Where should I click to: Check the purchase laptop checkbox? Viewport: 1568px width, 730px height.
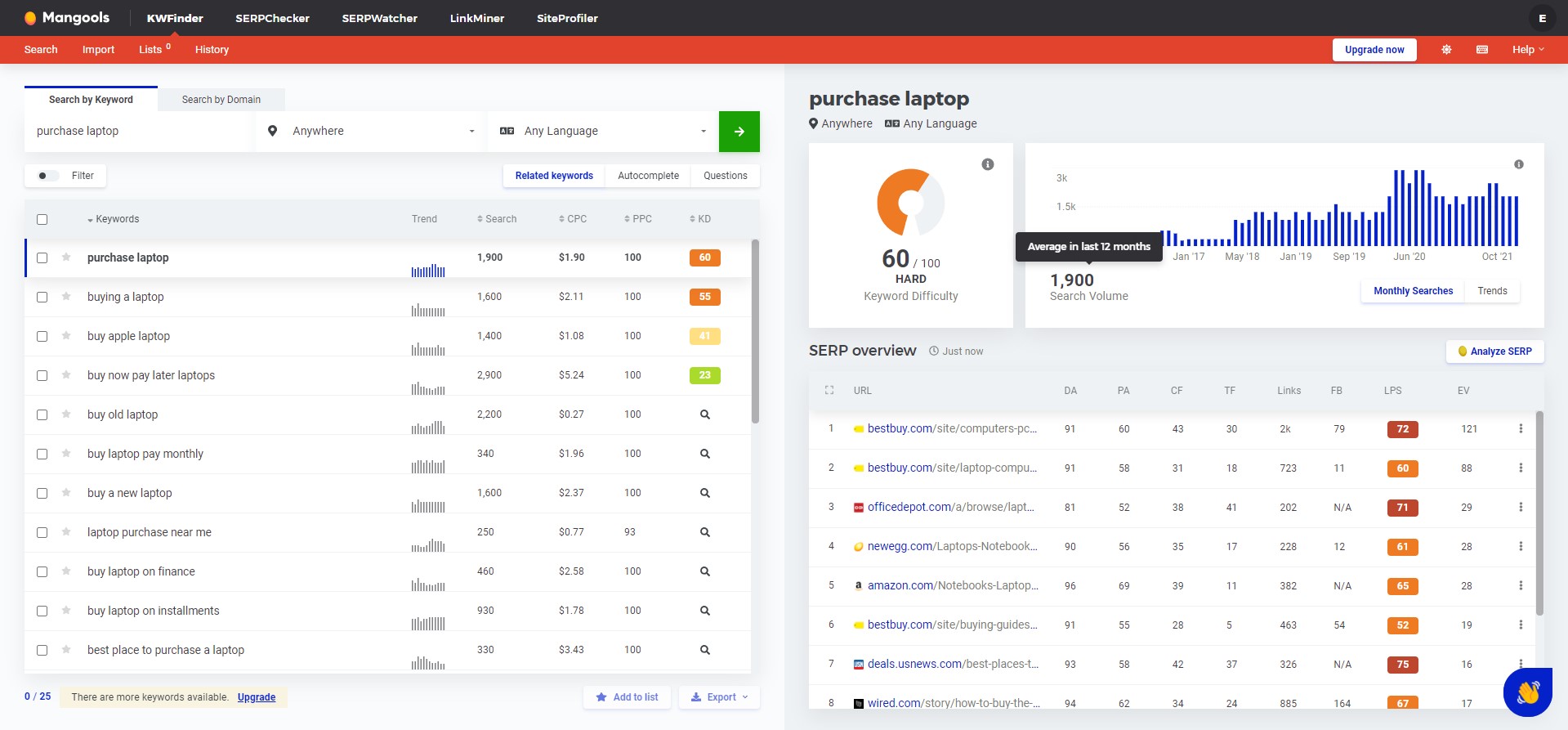point(42,258)
